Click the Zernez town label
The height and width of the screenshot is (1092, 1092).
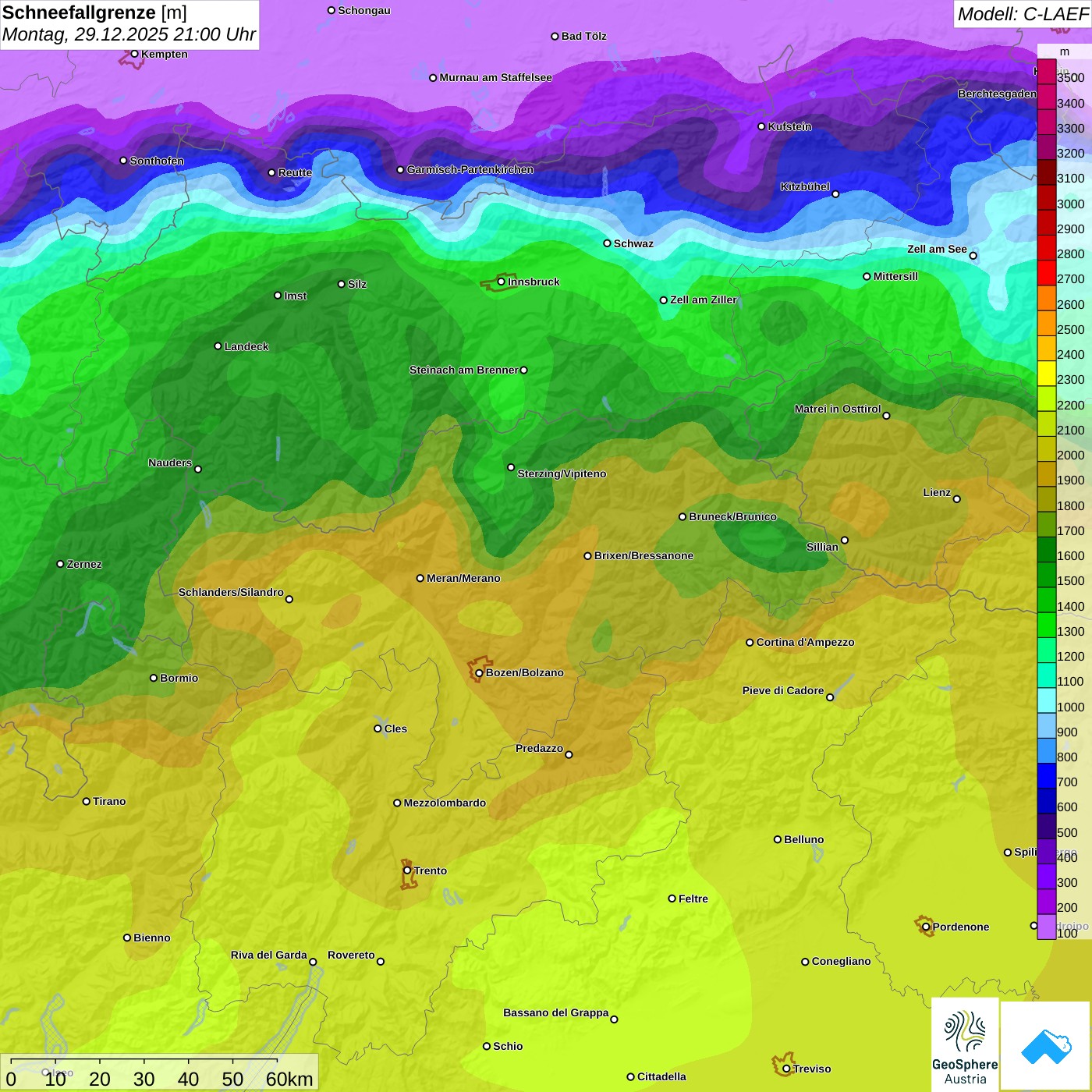point(84,564)
